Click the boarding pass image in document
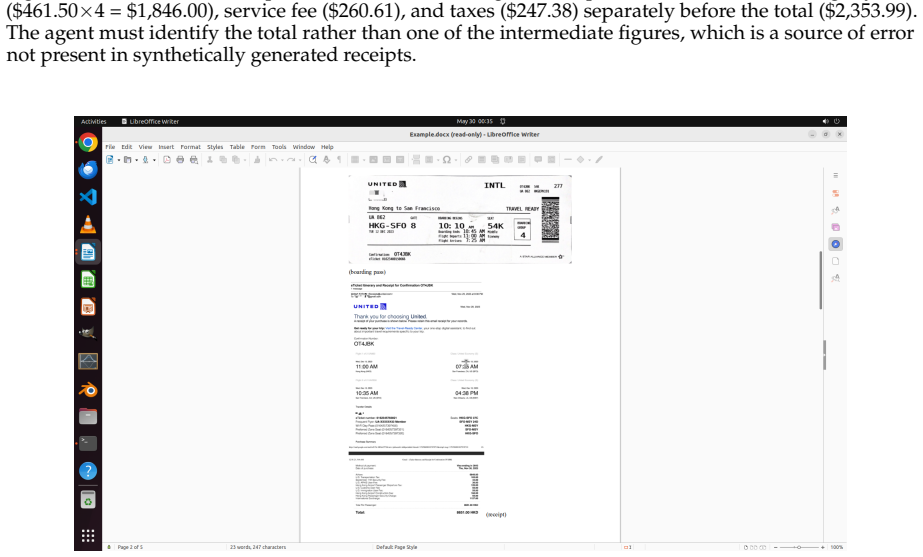 tap(460, 219)
